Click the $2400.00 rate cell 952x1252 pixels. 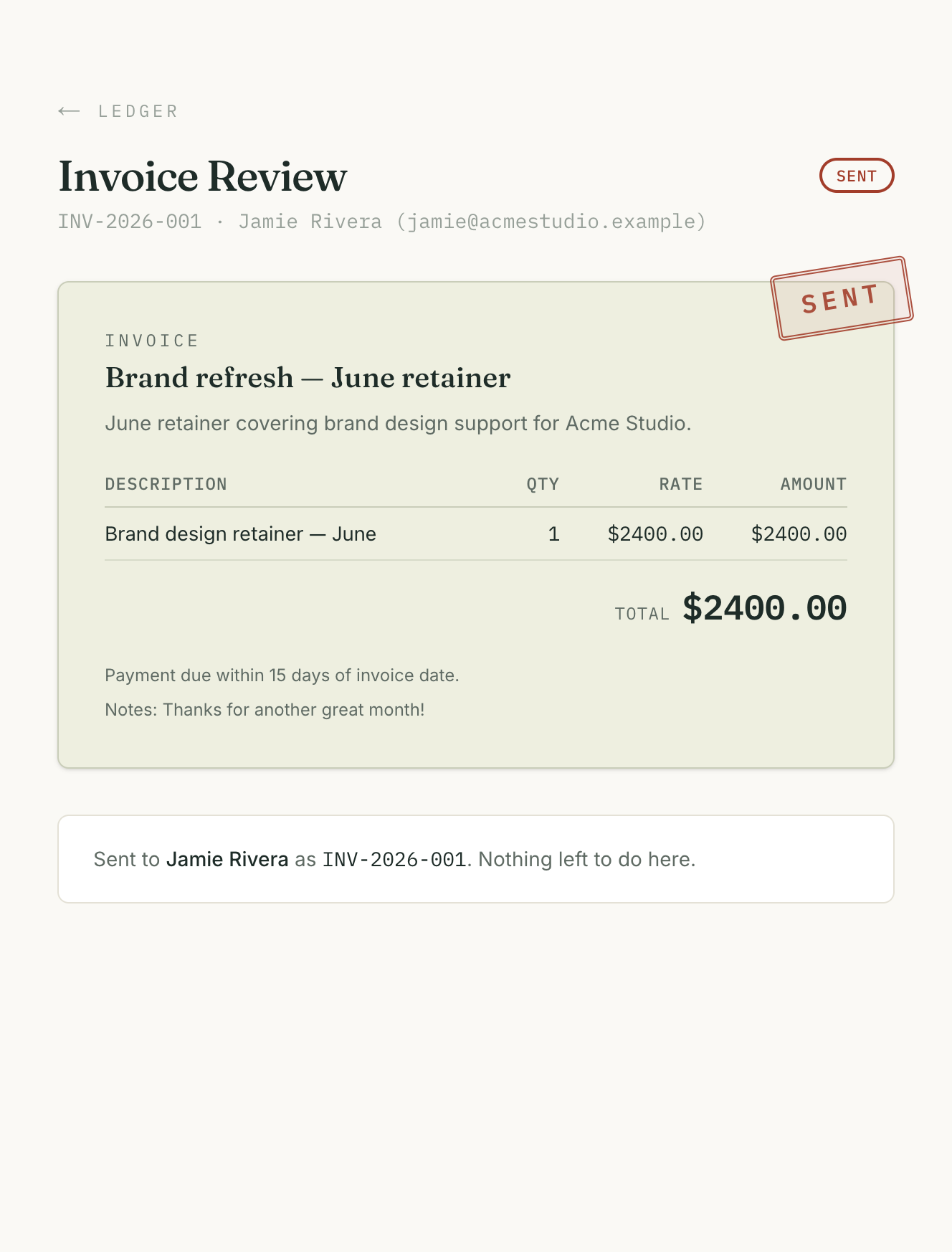655,534
